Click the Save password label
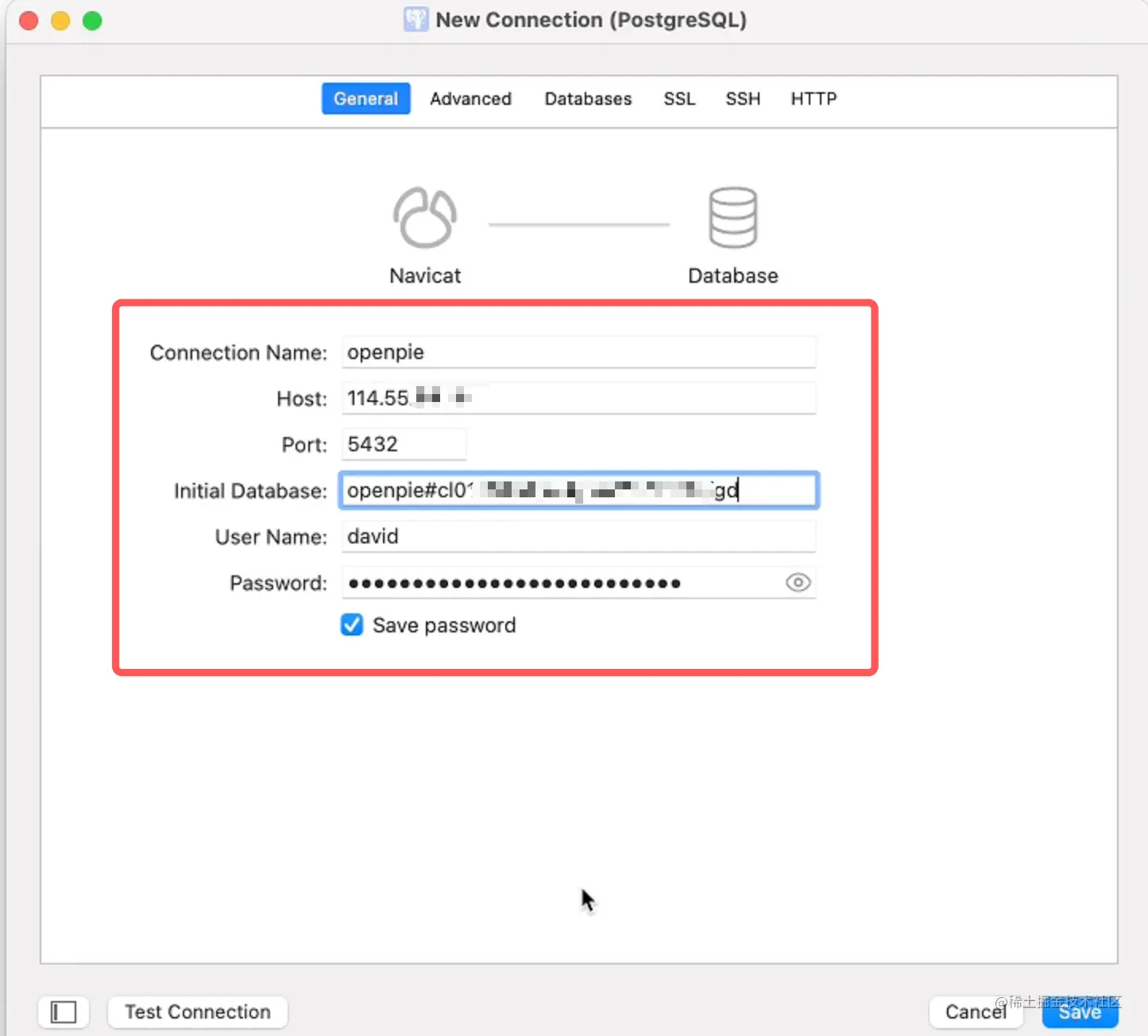1148x1036 pixels. pos(444,625)
